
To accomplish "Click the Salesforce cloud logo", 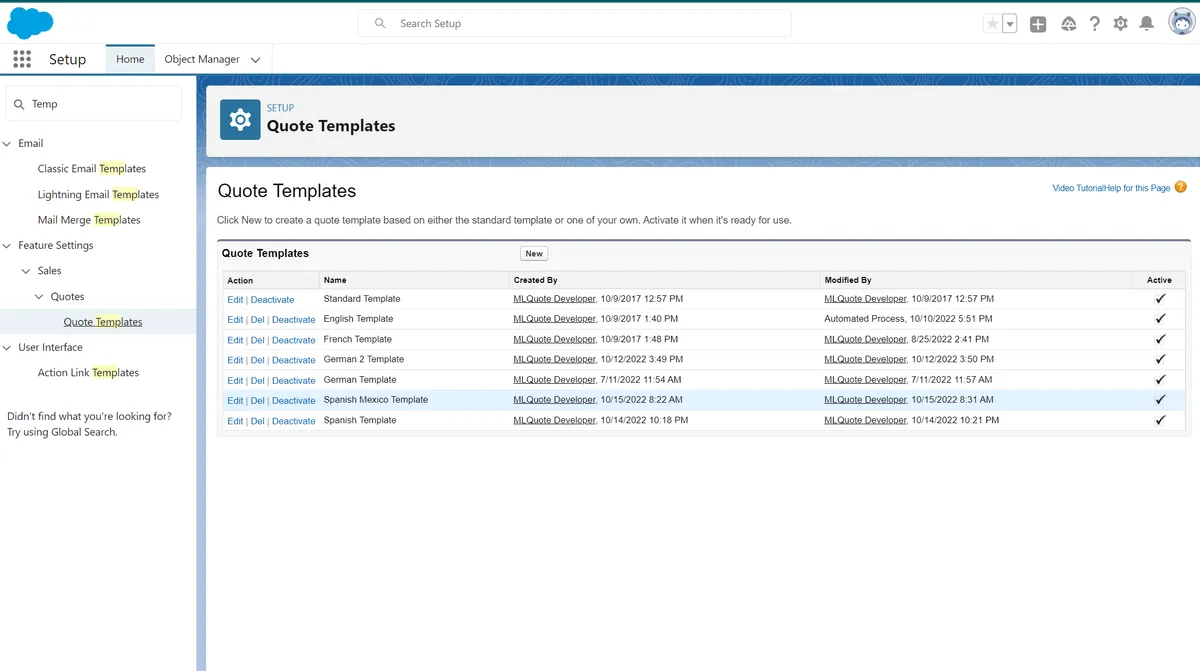I will click(30, 22).
